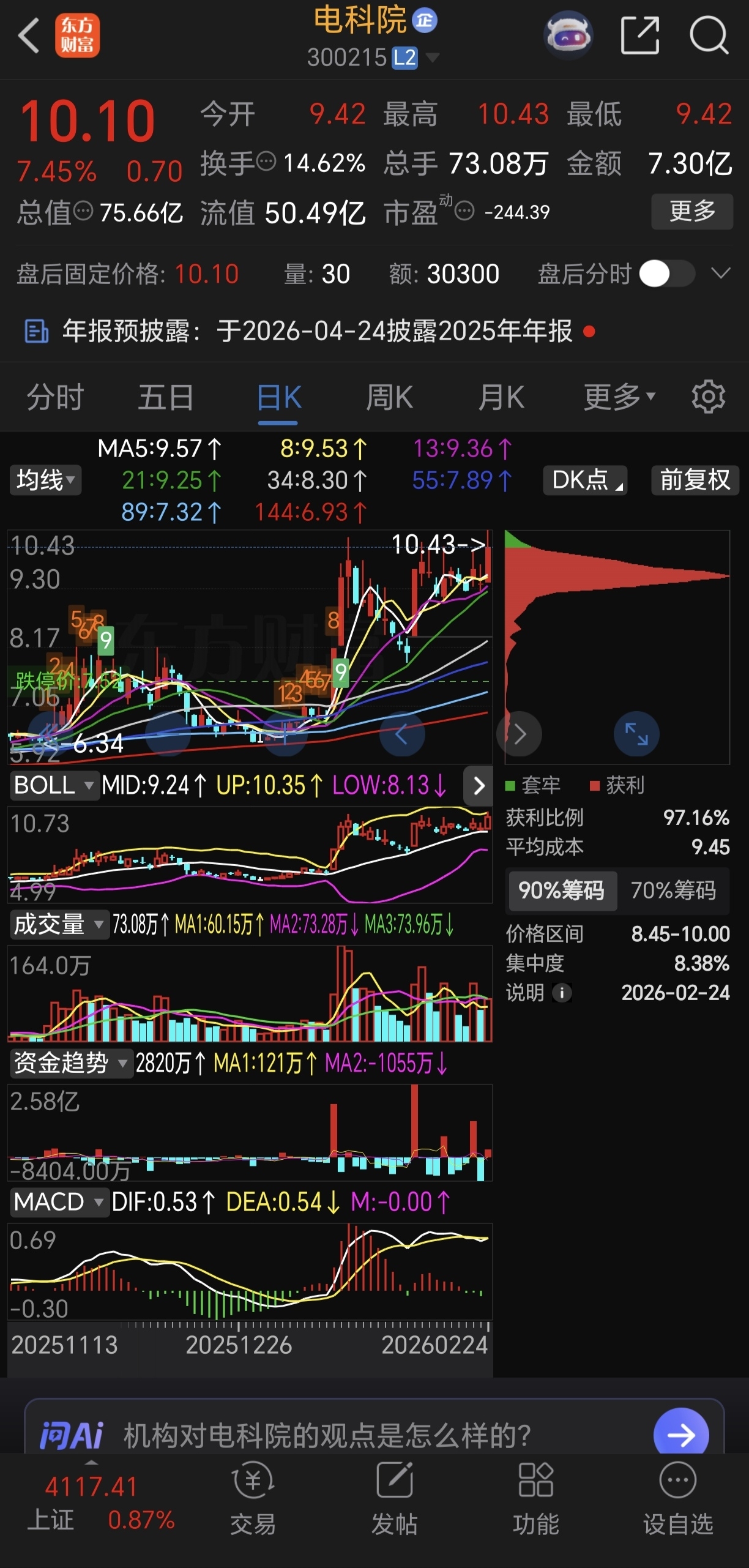This screenshot has width=749, height=1568.
Task: Tap the 平均成本 9.45 value
Action: pos(710,847)
